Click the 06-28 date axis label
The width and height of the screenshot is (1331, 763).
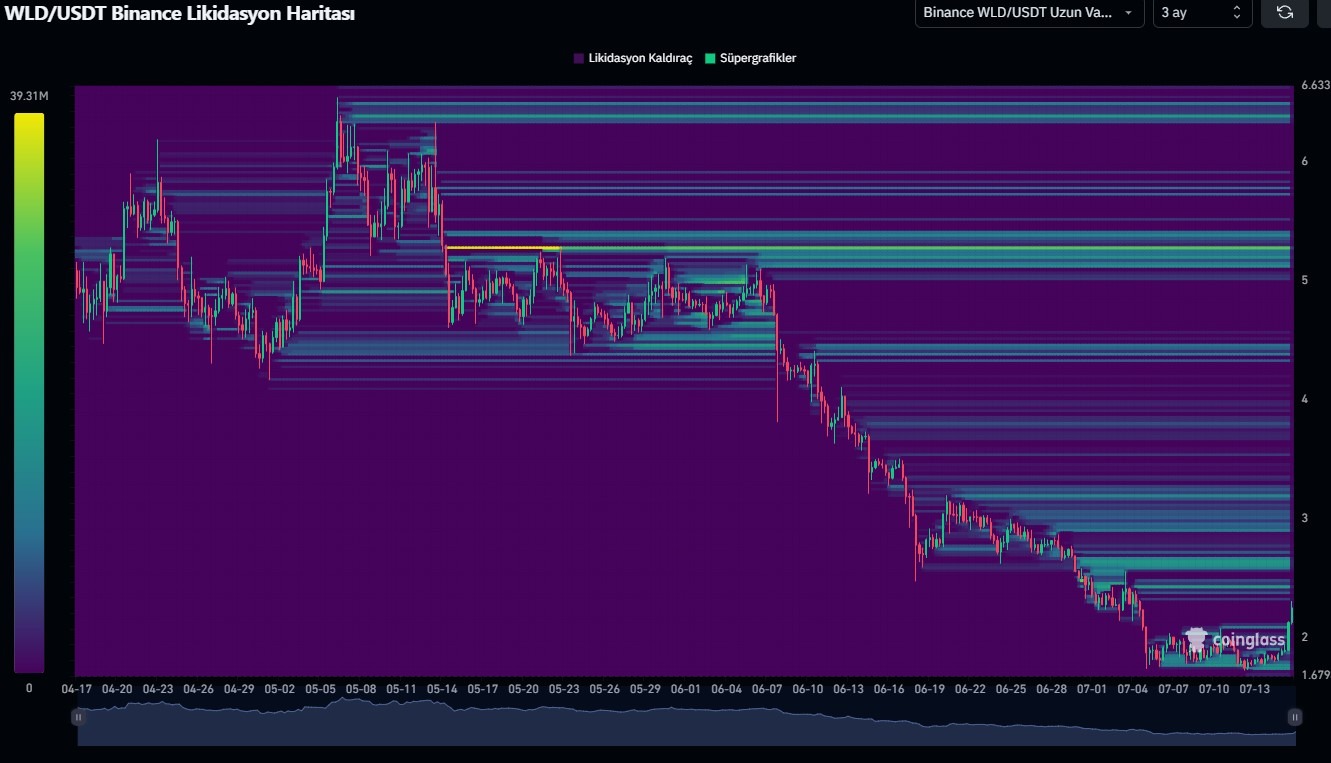(1051, 689)
